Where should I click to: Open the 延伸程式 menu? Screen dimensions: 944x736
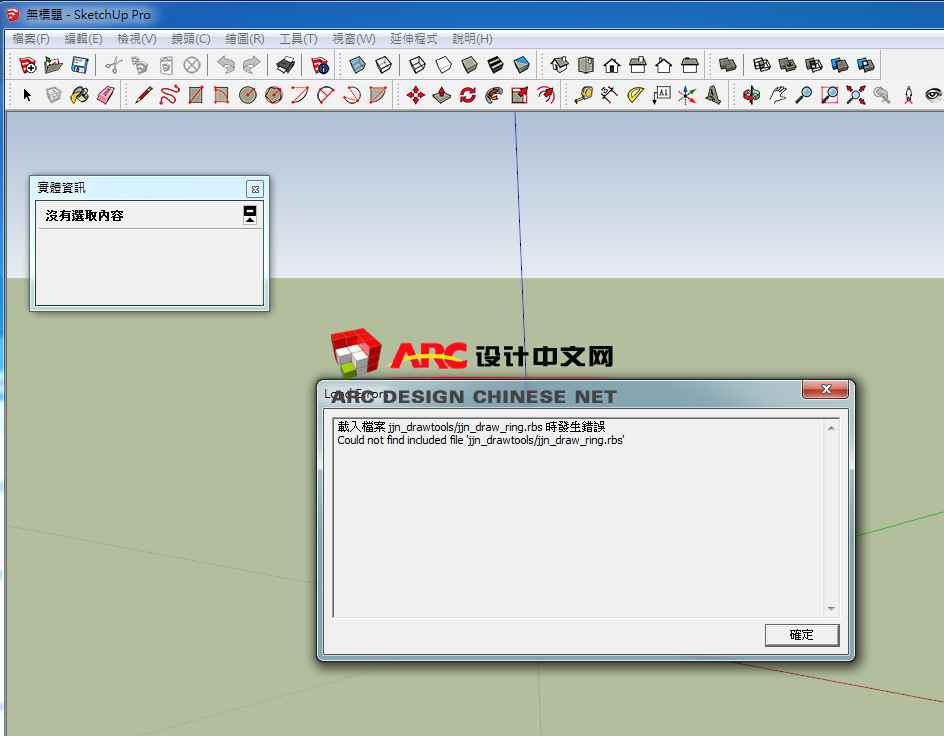click(414, 39)
